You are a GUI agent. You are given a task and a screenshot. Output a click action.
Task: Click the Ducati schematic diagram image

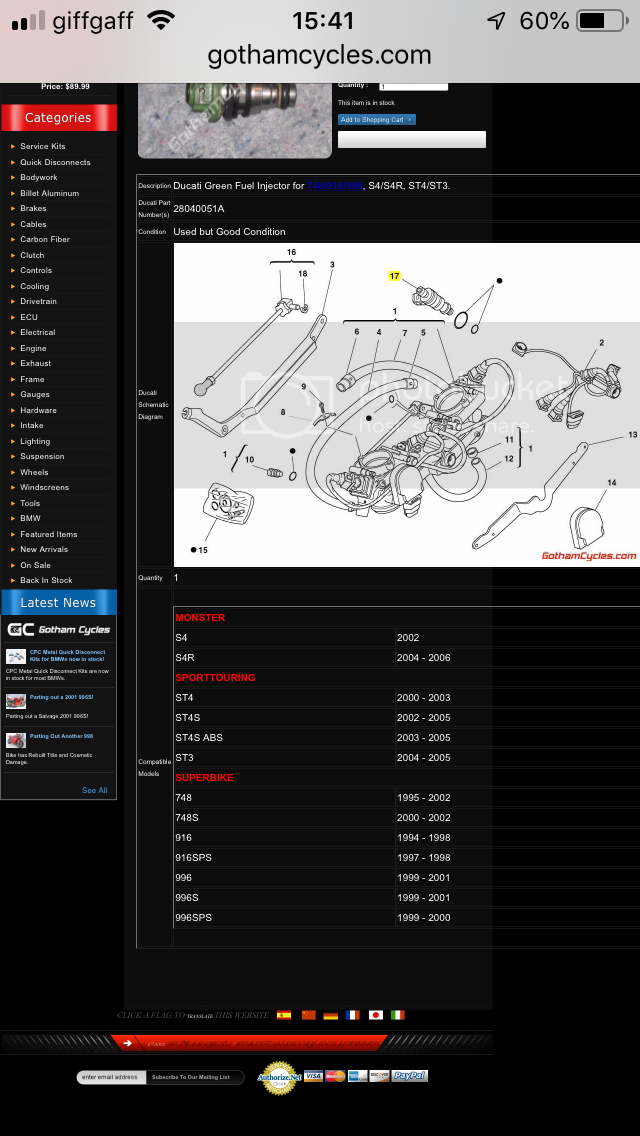click(x=407, y=405)
